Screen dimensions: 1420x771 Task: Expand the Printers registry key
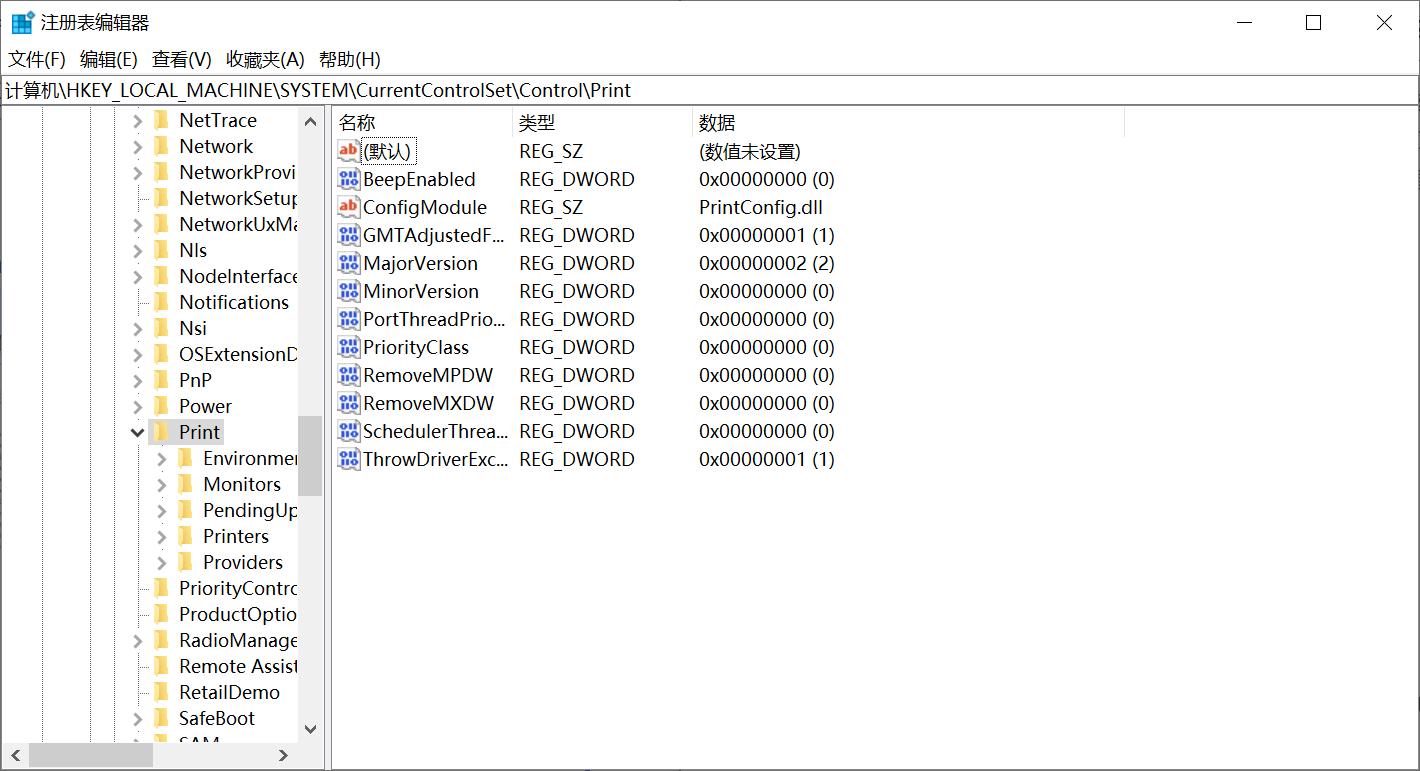pyautogui.click(x=161, y=536)
